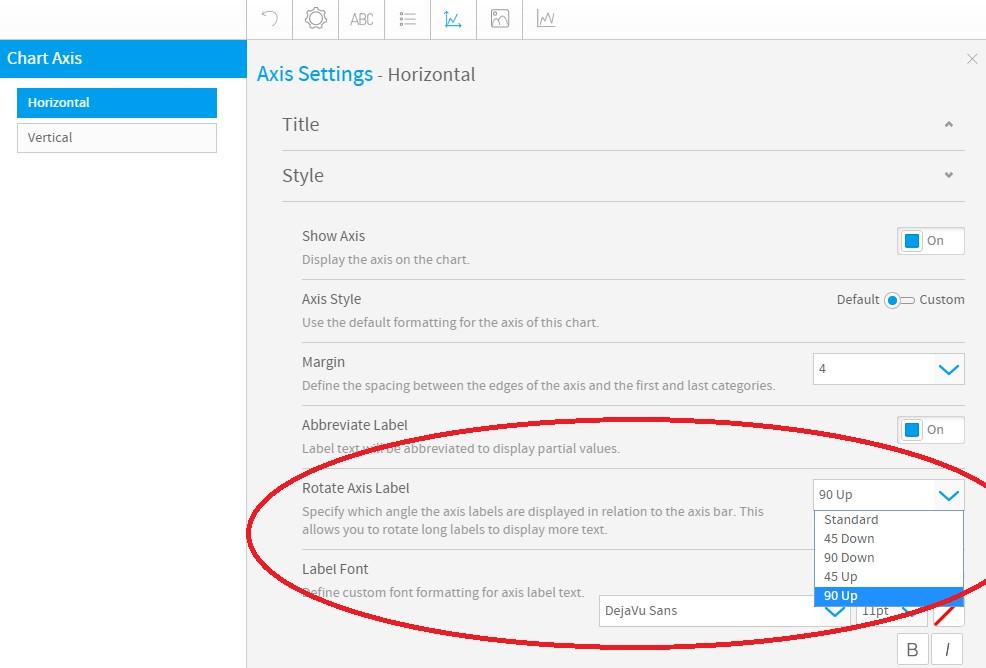The height and width of the screenshot is (668, 986).
Task: Select the Vertical axis tab
Action: click(117, 138)
